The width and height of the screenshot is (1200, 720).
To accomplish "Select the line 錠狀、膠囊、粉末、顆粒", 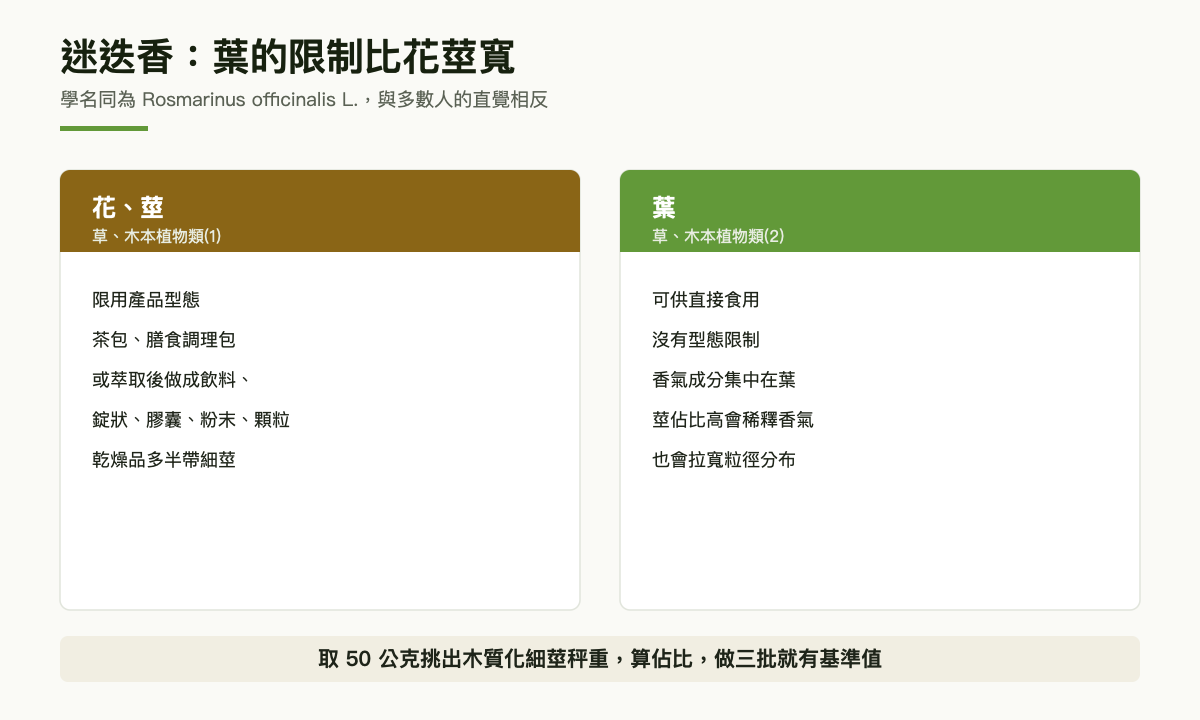I will (191, 420).
